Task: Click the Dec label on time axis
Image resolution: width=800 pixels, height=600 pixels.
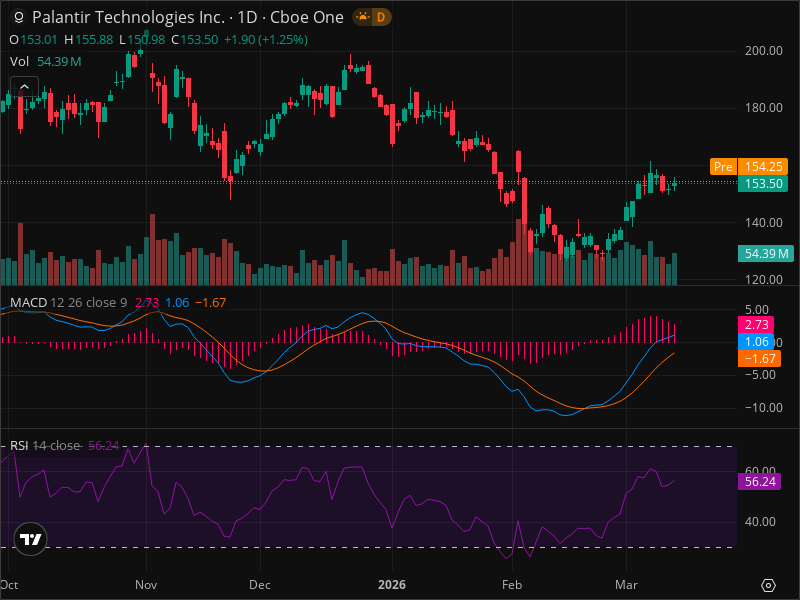Action: pyautogui.click(x=260, y=585)
